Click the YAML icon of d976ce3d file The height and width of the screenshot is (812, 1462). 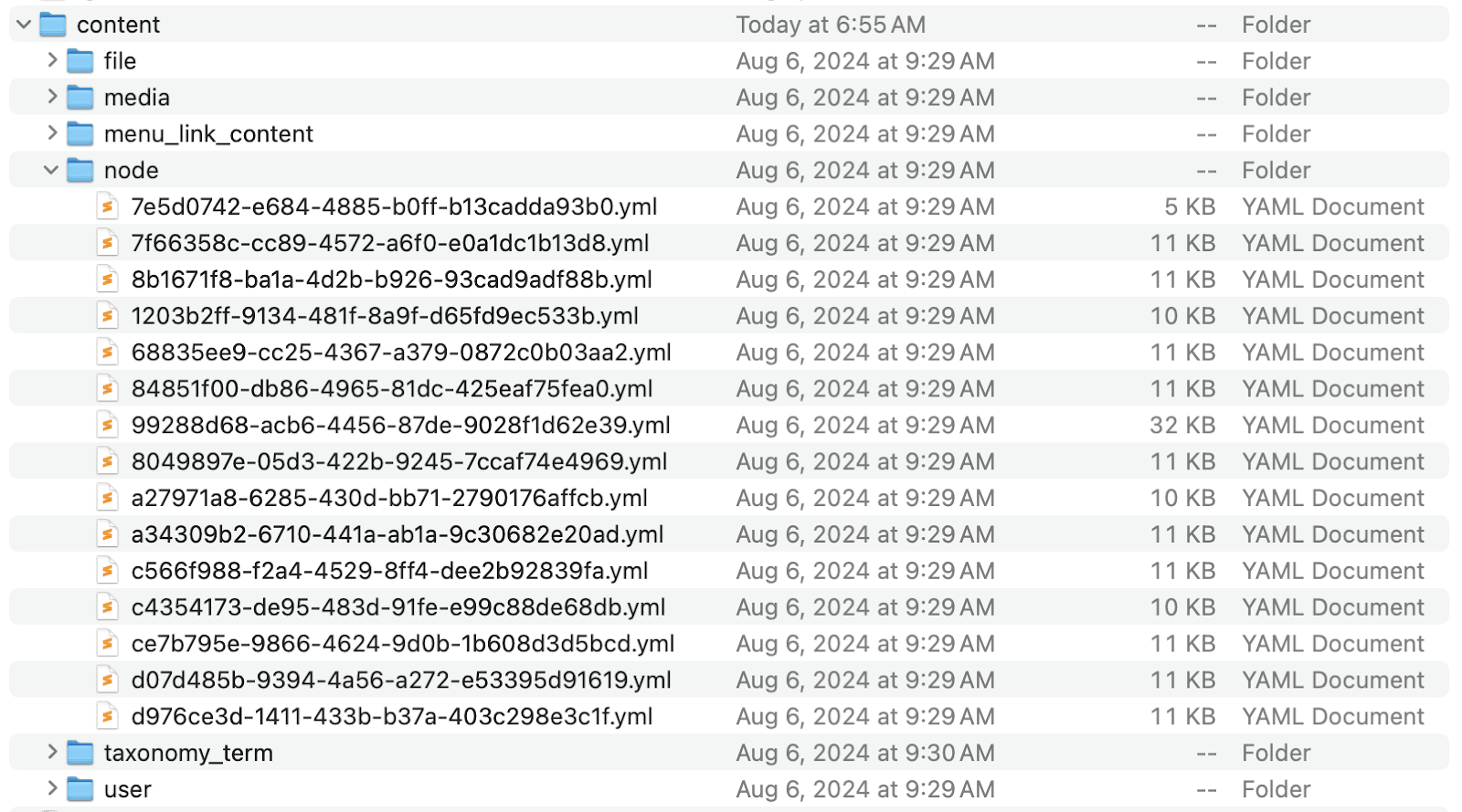(x=108, y=716)
